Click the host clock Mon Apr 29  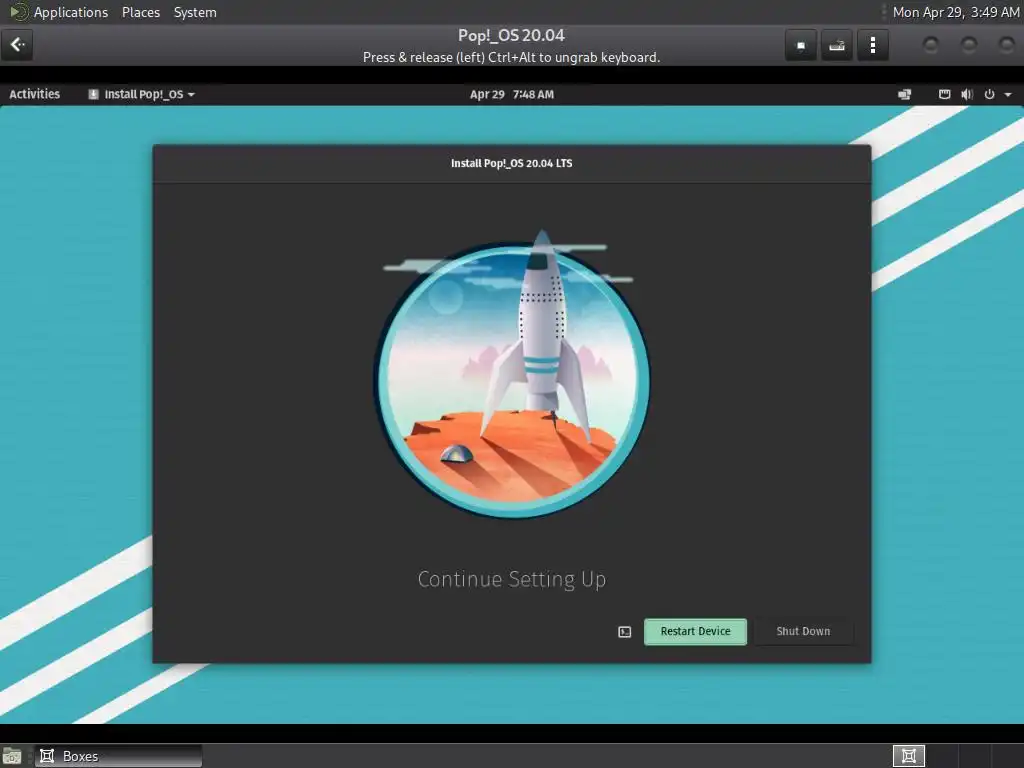click(x=955, y=12)
